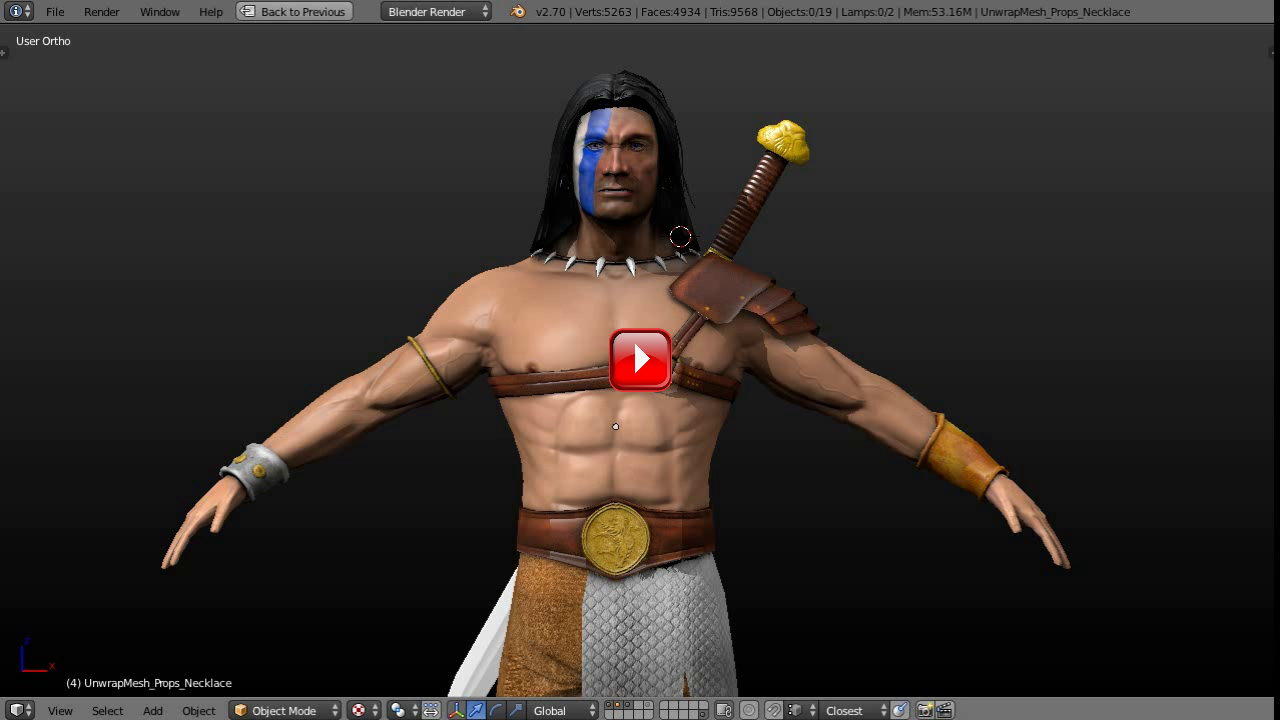The image size is (1280, 720).
Task: Open the pivot point selector
Action: pos(404,710)
